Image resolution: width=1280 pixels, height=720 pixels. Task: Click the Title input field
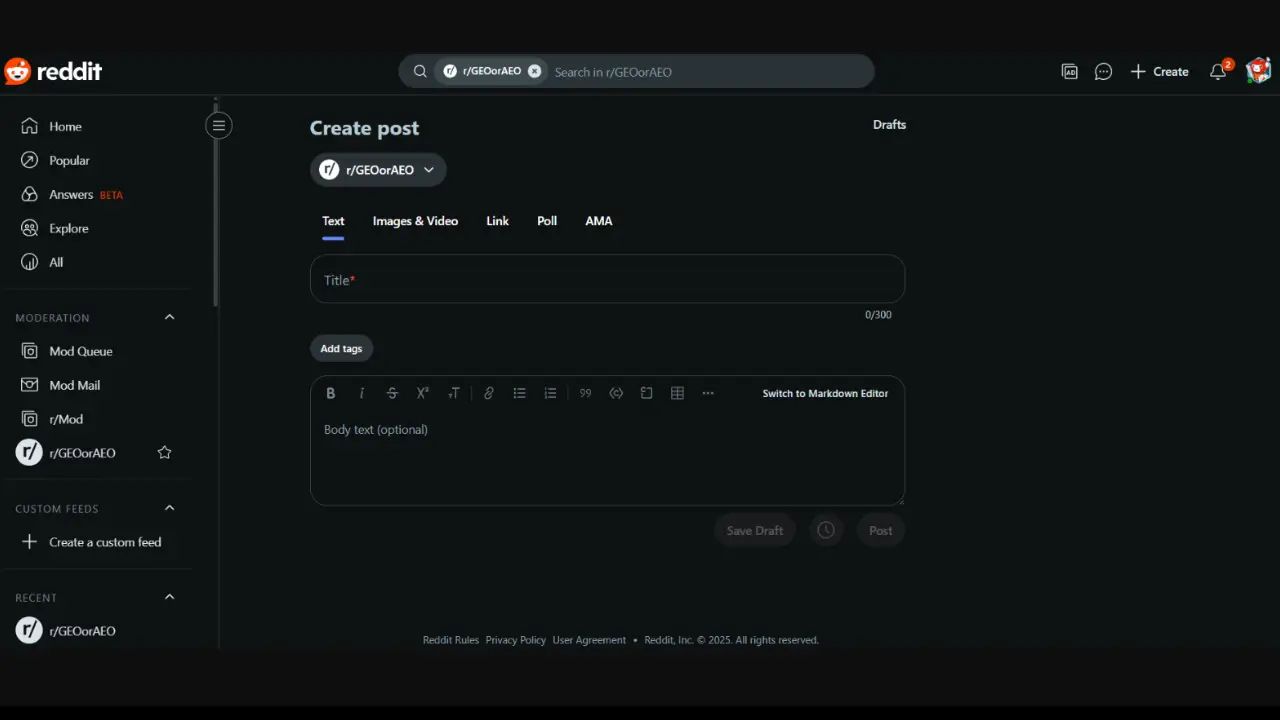pyautogui.click(x=607, y=280)
